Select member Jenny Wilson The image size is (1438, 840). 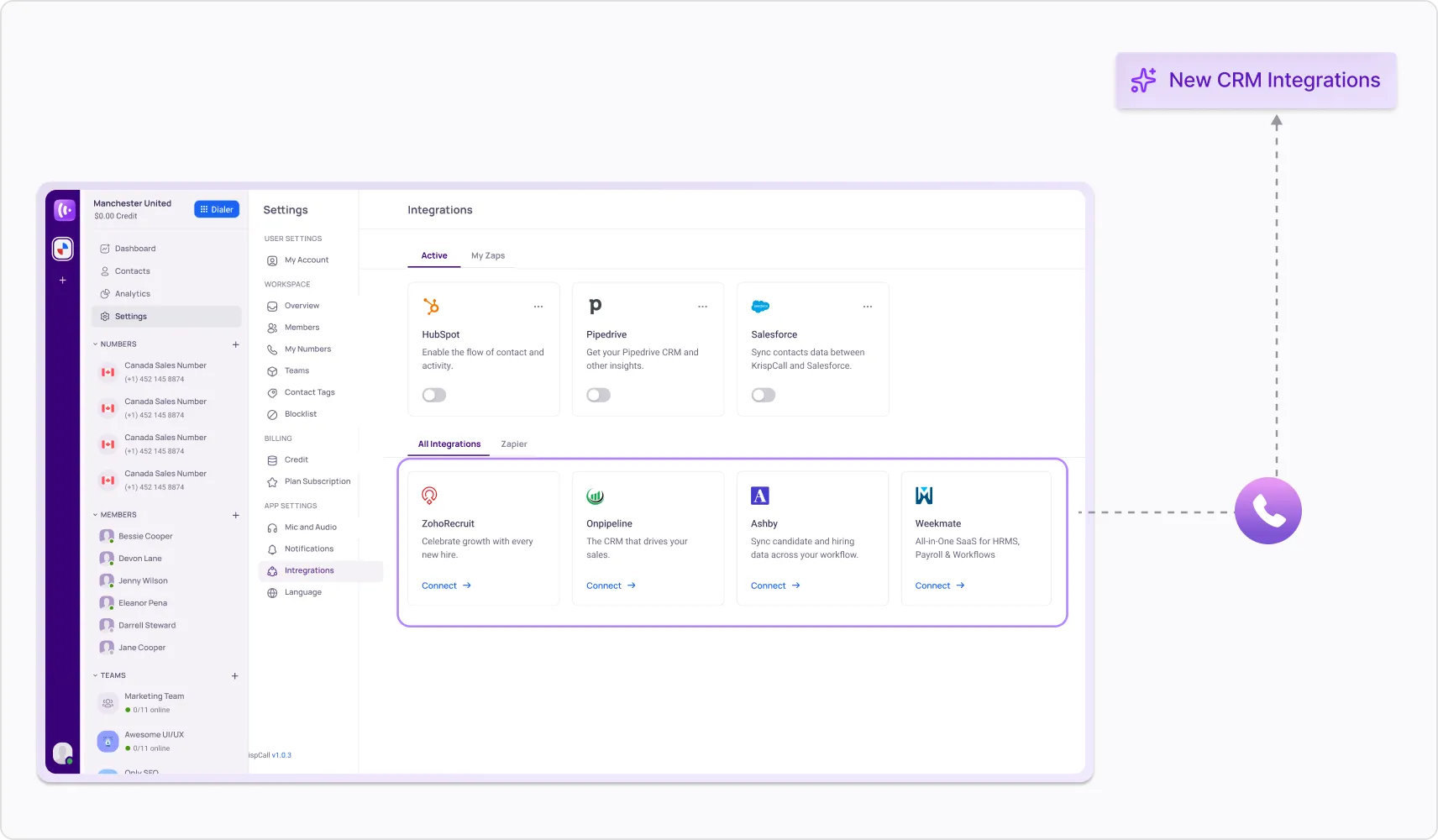[134, 580]
